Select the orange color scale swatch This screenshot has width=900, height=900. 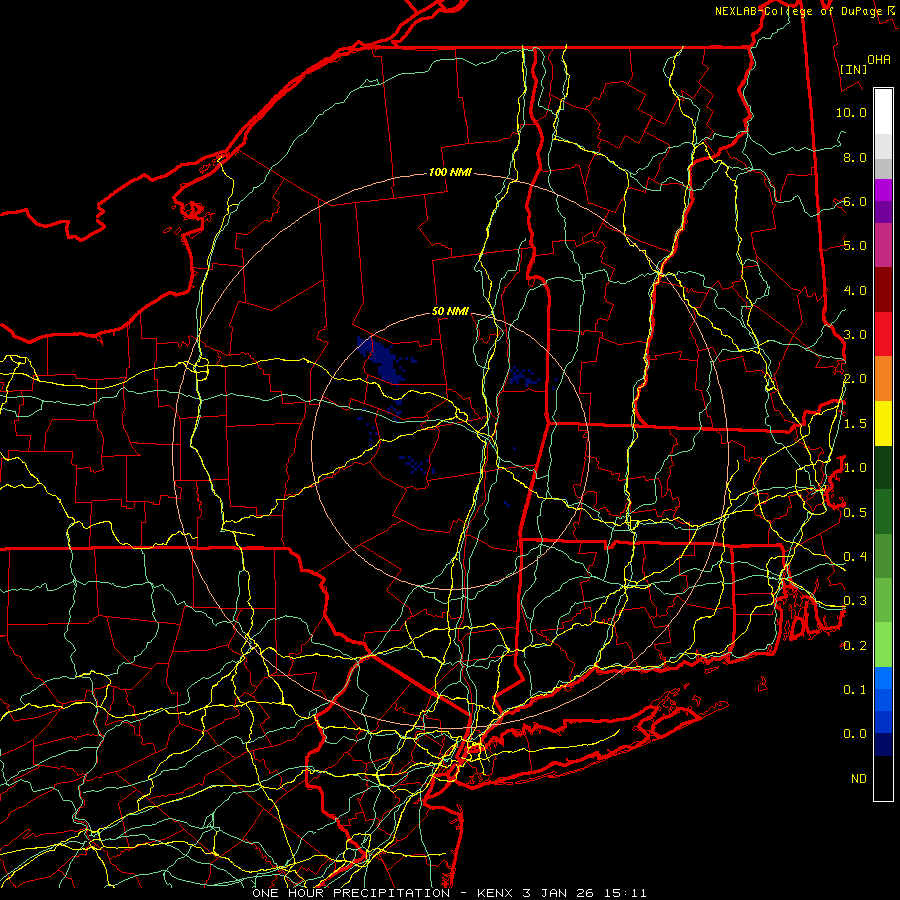tap(883, 378)
